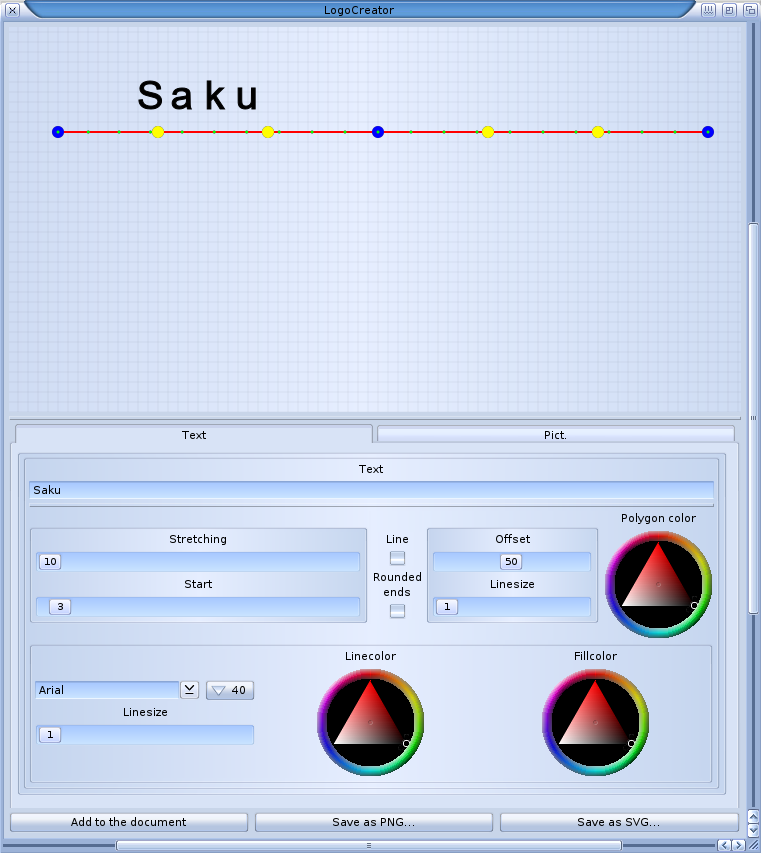Click the Saku text on canvas
The image size is (761, 853).
pos(198,96)
